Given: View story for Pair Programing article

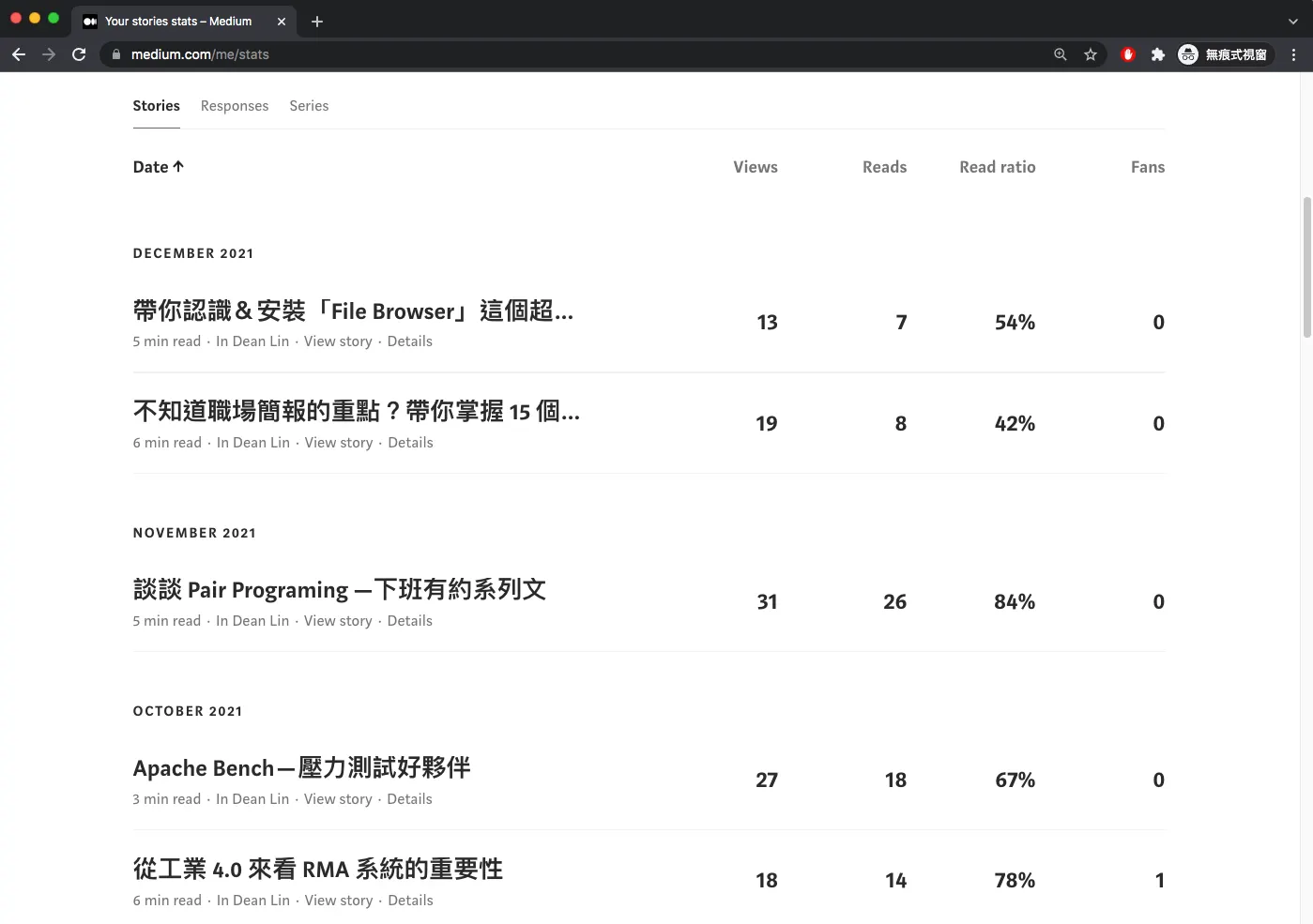Looking at the screenshot, I should 338,621.
